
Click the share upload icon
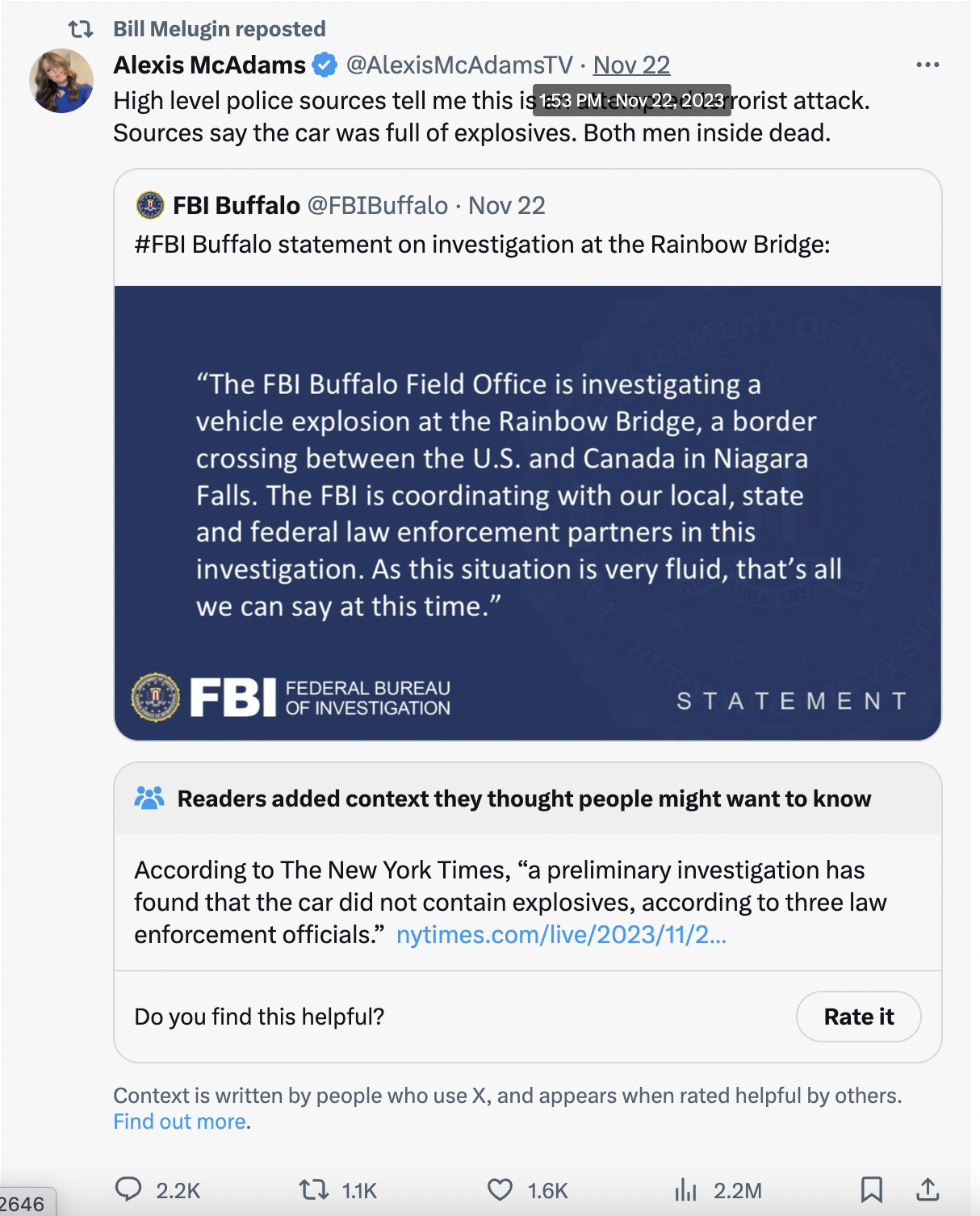[x=928, y=1189]
